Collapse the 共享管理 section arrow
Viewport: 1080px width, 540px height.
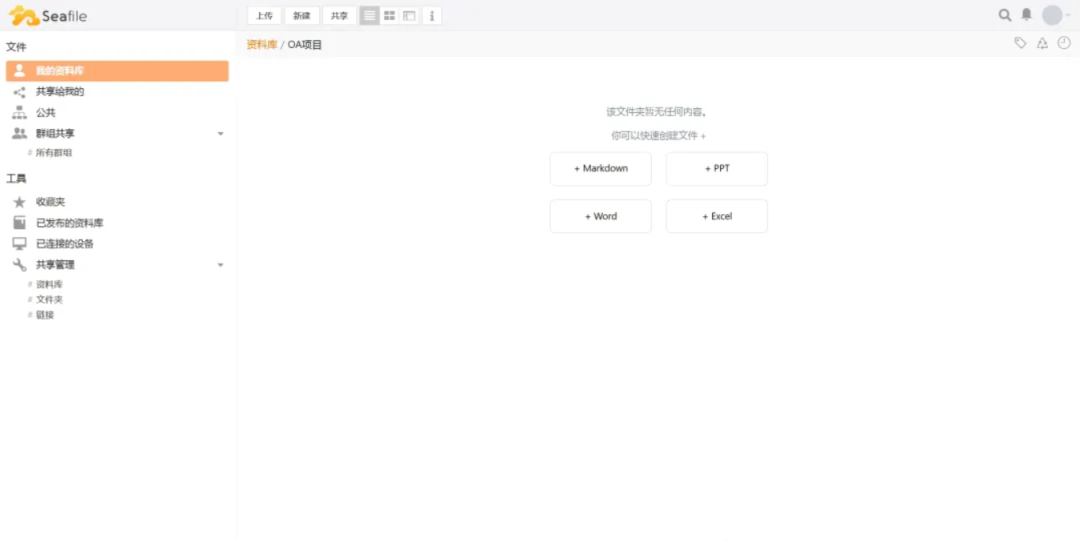[221, 265]
